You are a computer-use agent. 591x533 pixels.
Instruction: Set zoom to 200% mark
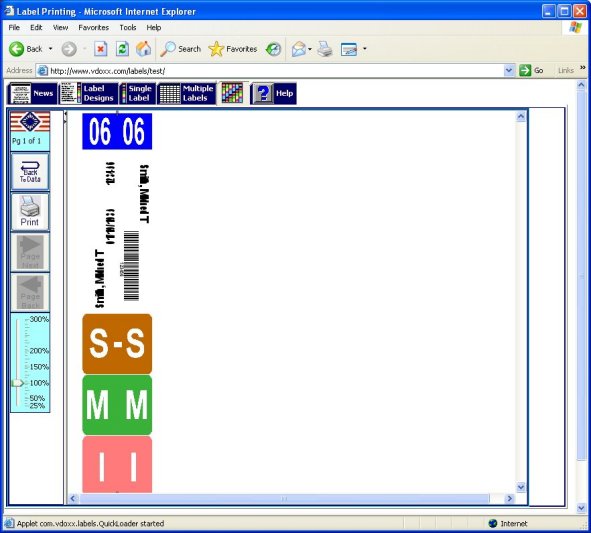coord(39,351)
